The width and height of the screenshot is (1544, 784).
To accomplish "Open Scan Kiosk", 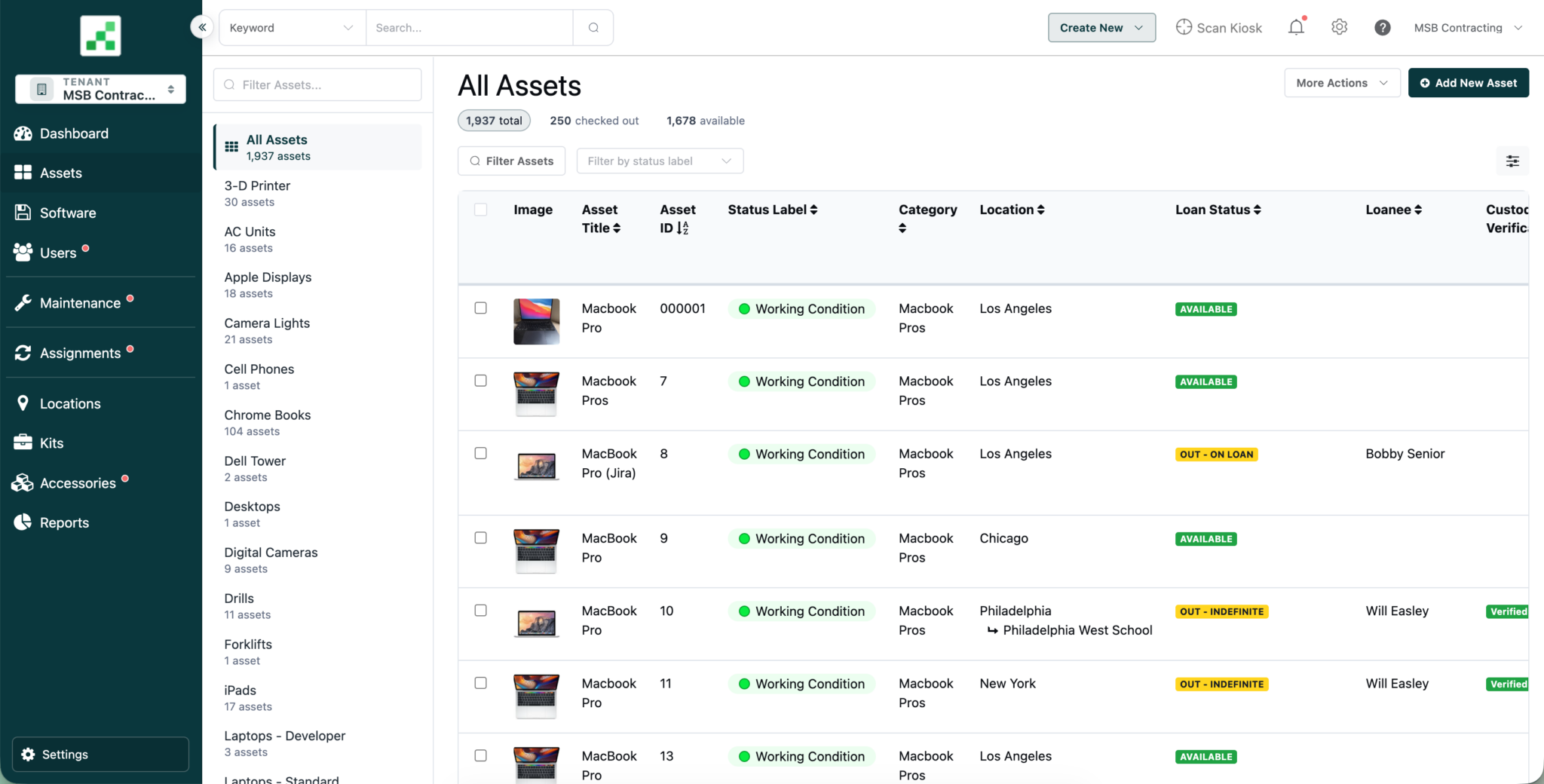I will pyautogui.click(x=1218, y=28).
